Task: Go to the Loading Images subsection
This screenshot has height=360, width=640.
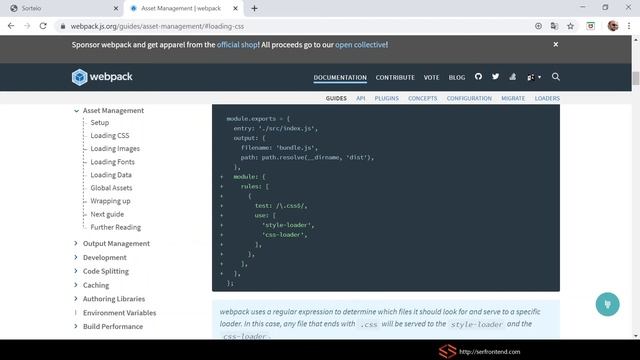Action: point(115,149)
